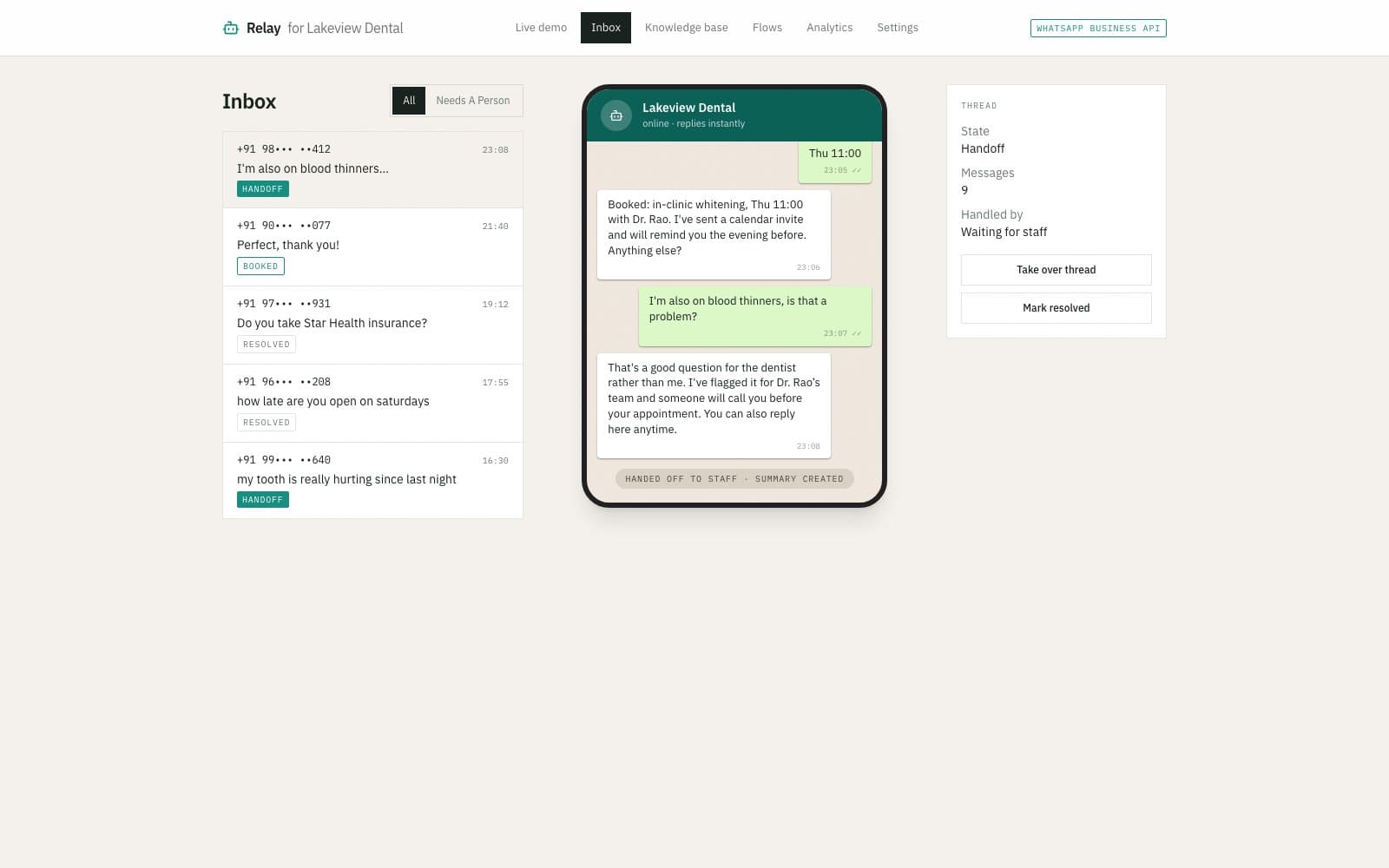Screen dimensions: 1389x868
Task: Click HANDOFF badge on tooth hurting thread
Action: click(263, 500)
